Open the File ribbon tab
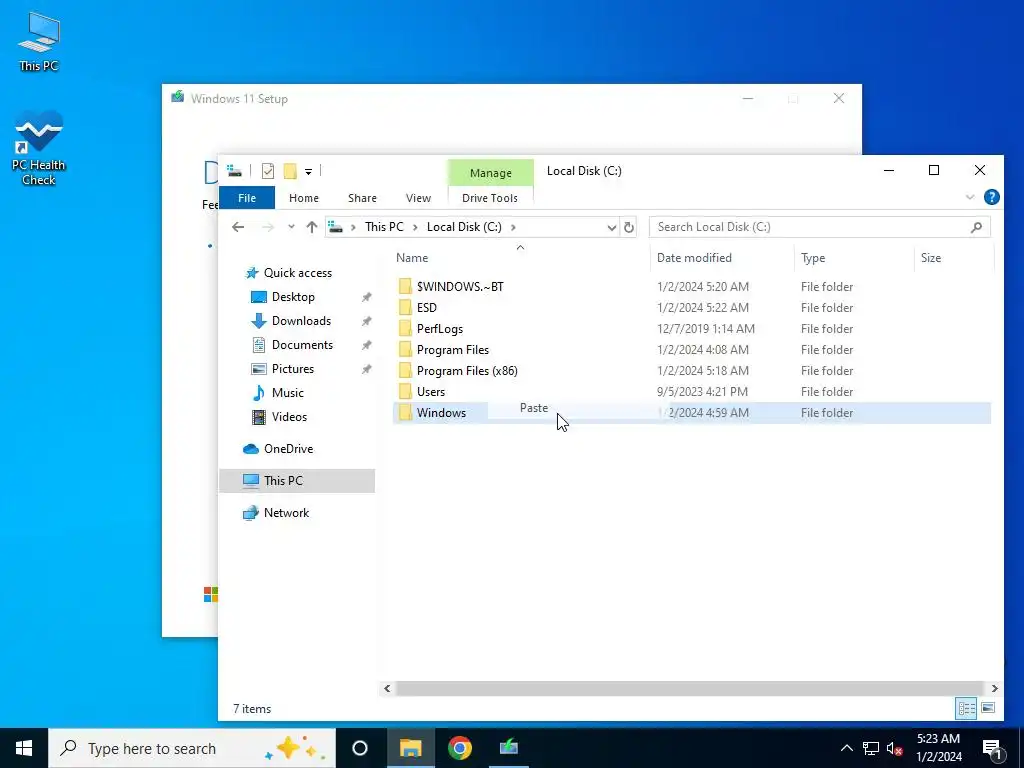Viewport: 1024px width, 768px height. coord(247,198)
